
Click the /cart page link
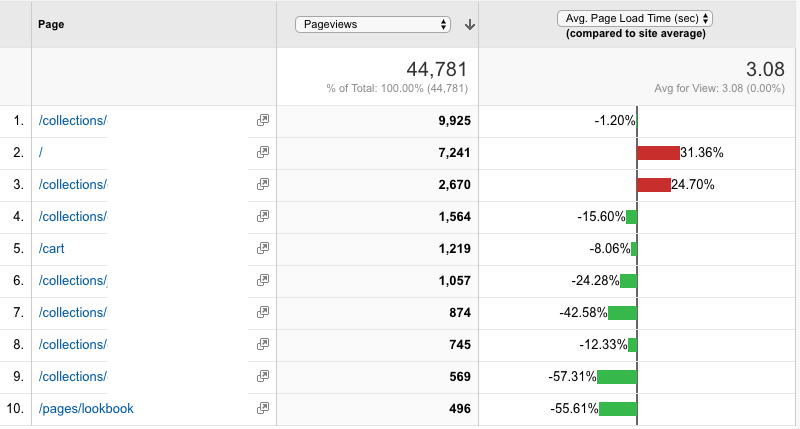(x=52, y=248)
